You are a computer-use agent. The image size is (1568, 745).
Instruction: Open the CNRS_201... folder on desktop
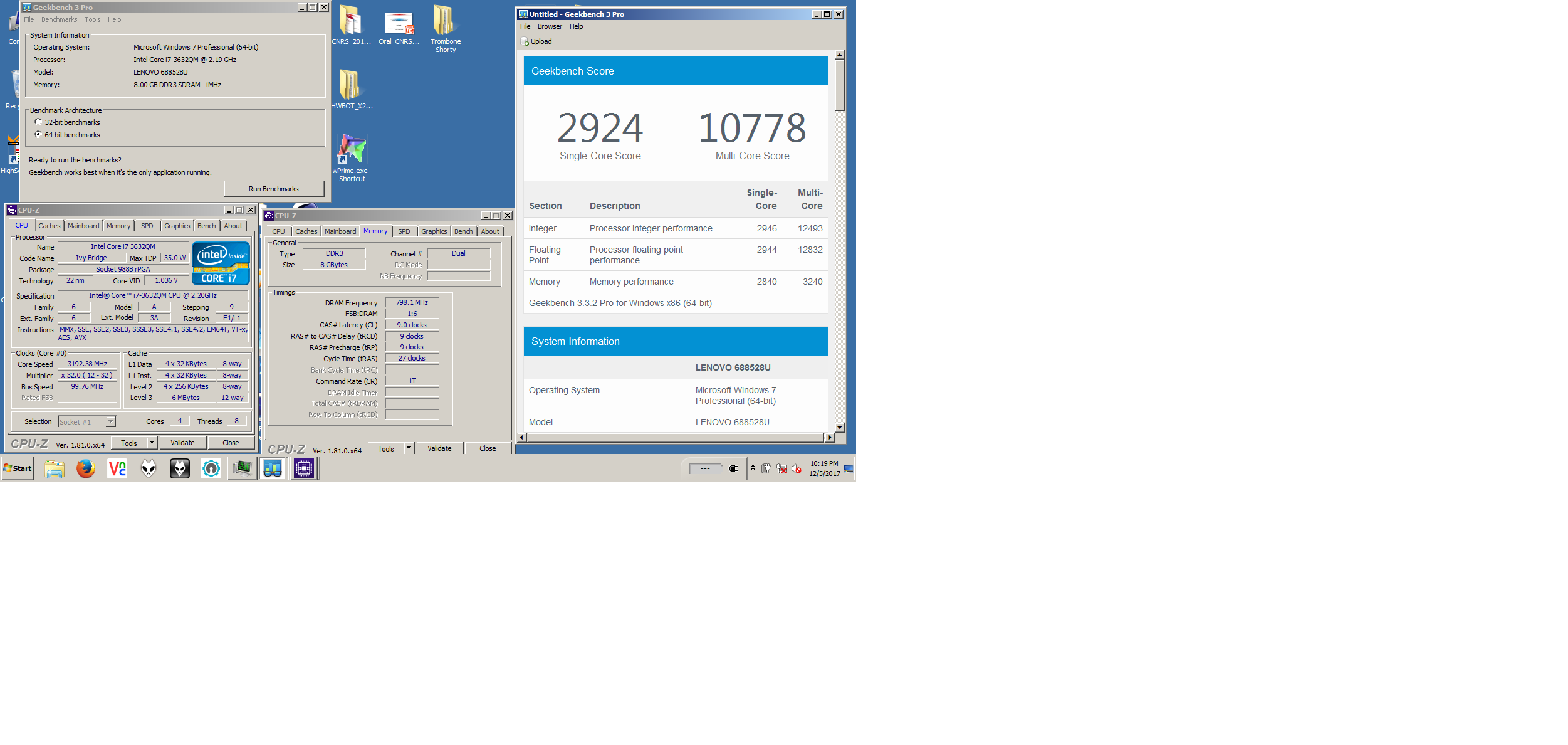[351, 24]
